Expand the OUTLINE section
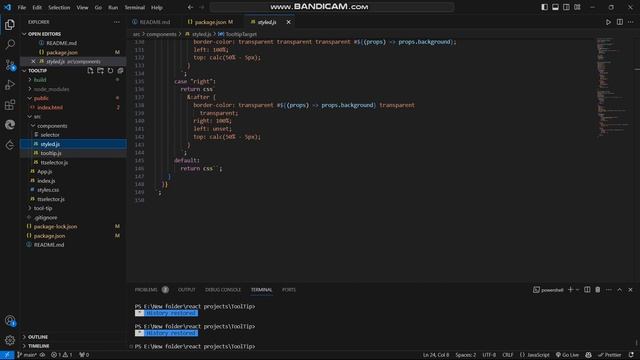The width and height of the screenshot is (640, 360). click(x=24, y=337)
